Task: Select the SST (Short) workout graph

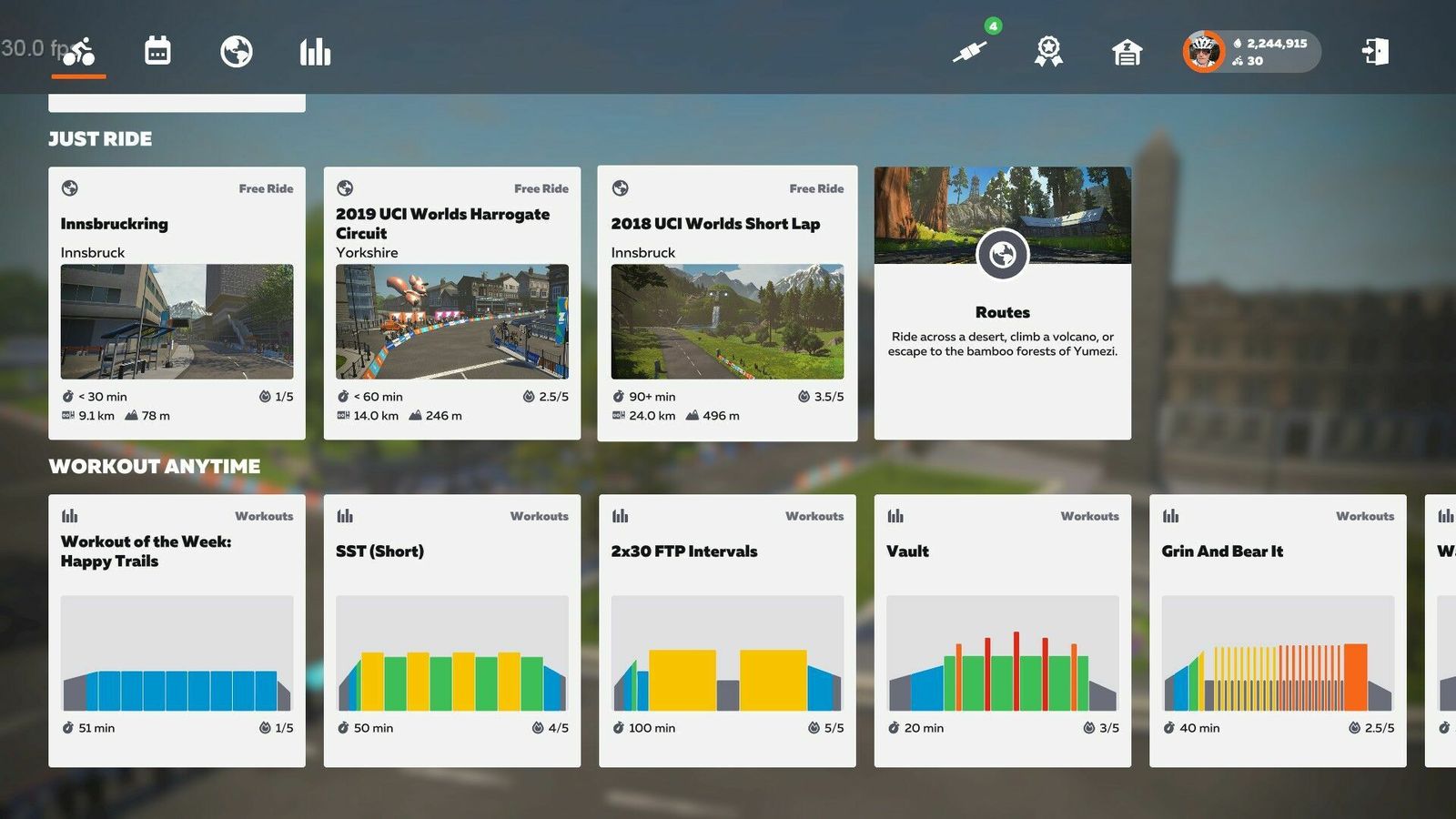Action: click(452, 653)
